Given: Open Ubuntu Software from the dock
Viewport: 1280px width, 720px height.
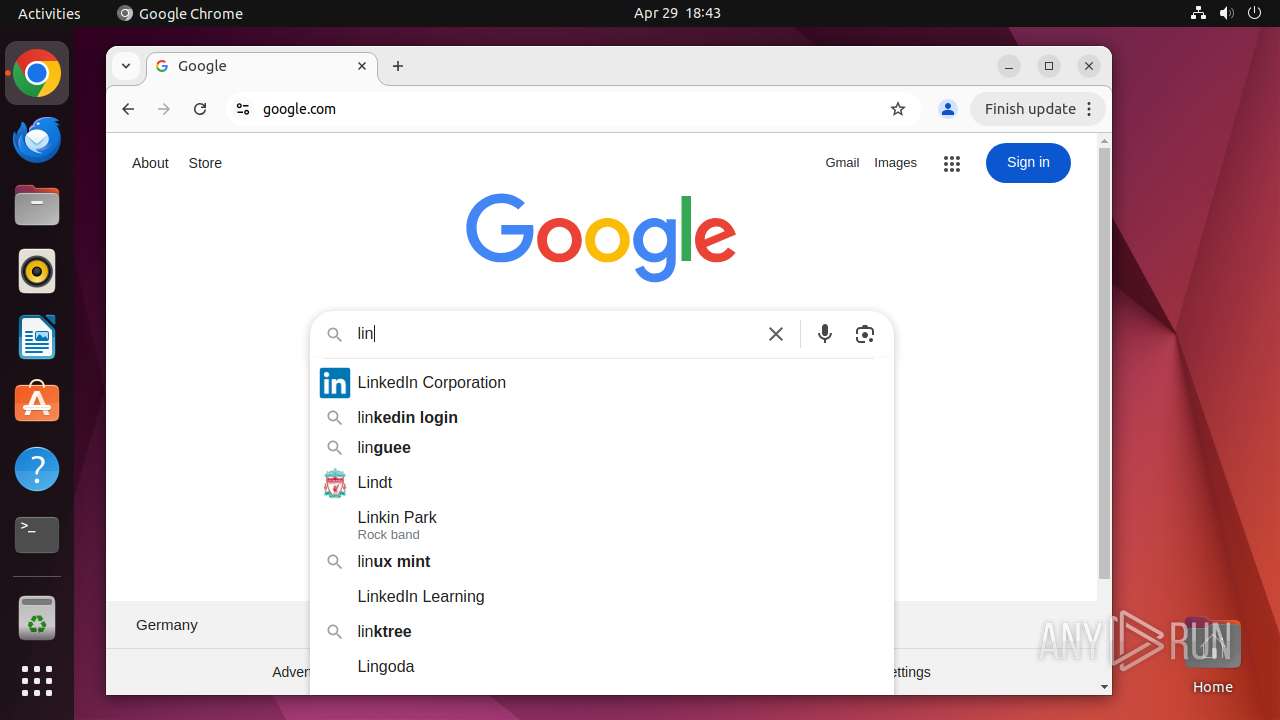Looking at the screenshot, I should click(37, 403).
